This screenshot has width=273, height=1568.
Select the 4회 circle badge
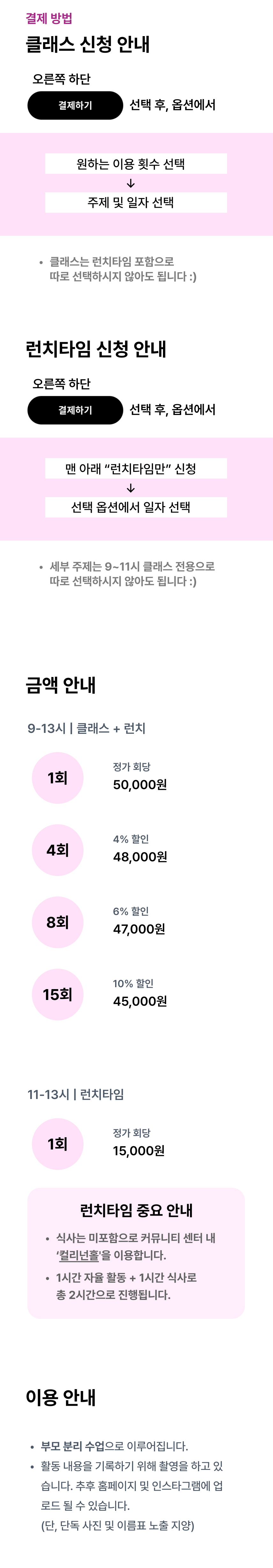[57, 850]
